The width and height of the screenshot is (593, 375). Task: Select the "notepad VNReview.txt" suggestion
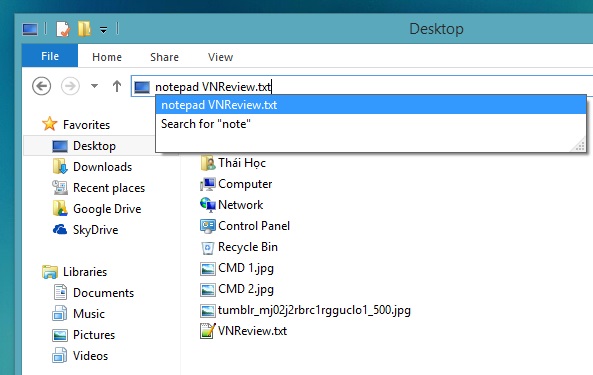pos(371,105)
